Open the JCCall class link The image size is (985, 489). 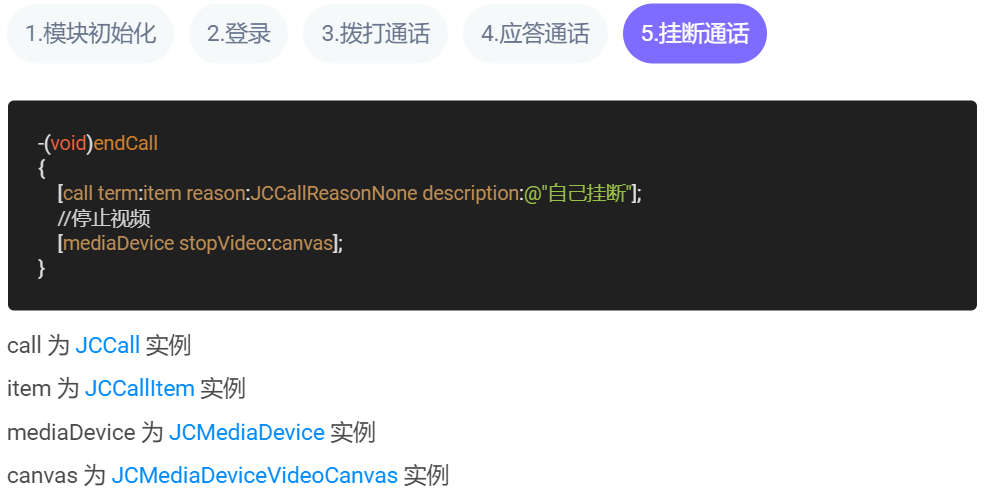(x=107, y=346)
